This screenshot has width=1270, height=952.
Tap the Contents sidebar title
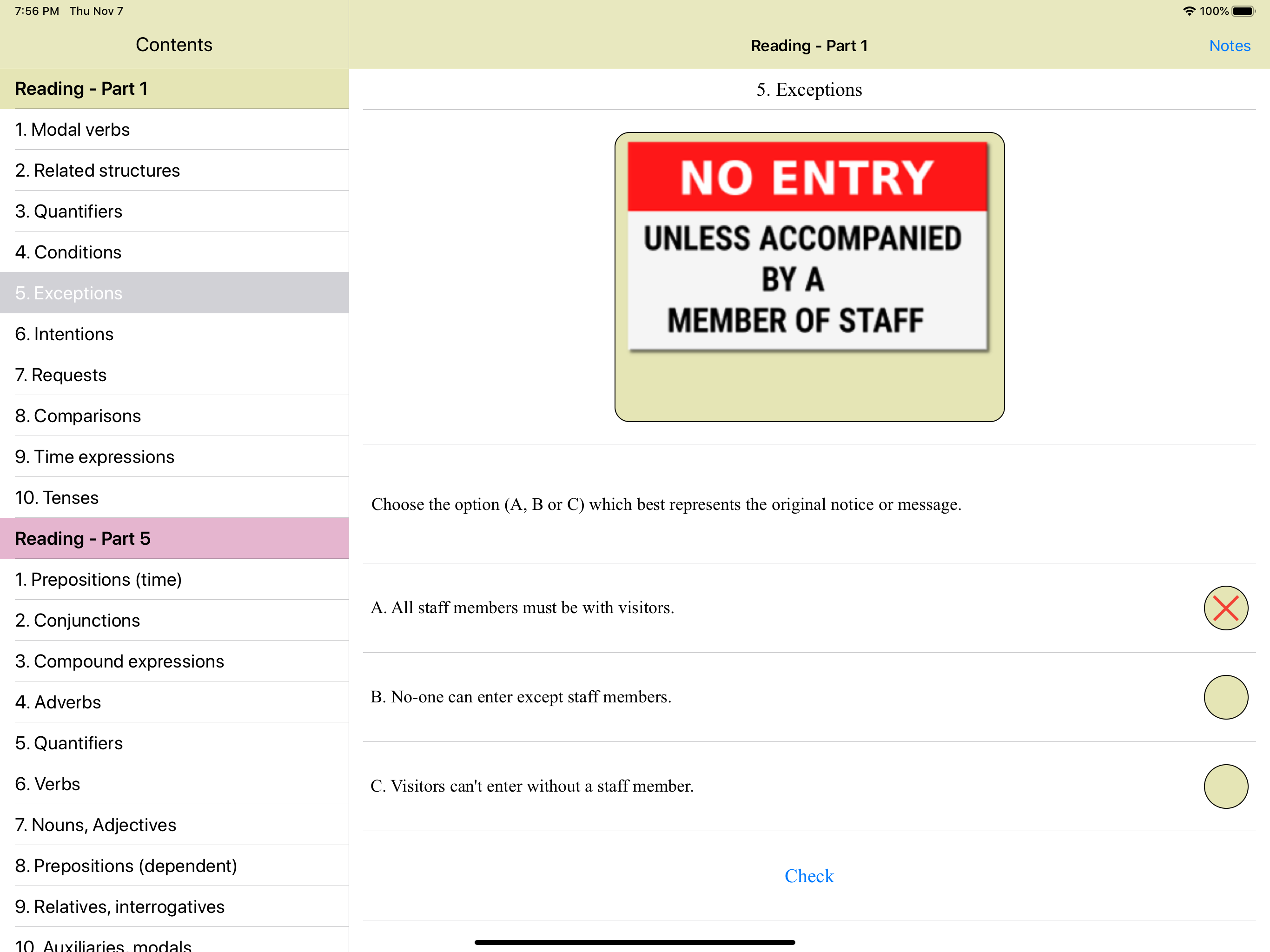point(174,45)
